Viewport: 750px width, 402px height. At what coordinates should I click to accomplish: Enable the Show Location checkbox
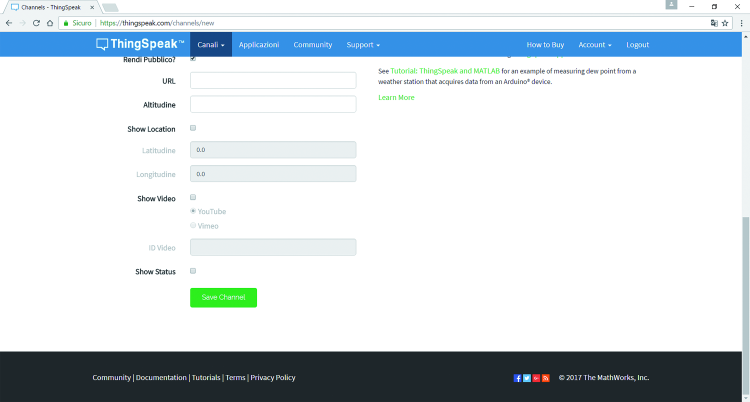[193, 128]
